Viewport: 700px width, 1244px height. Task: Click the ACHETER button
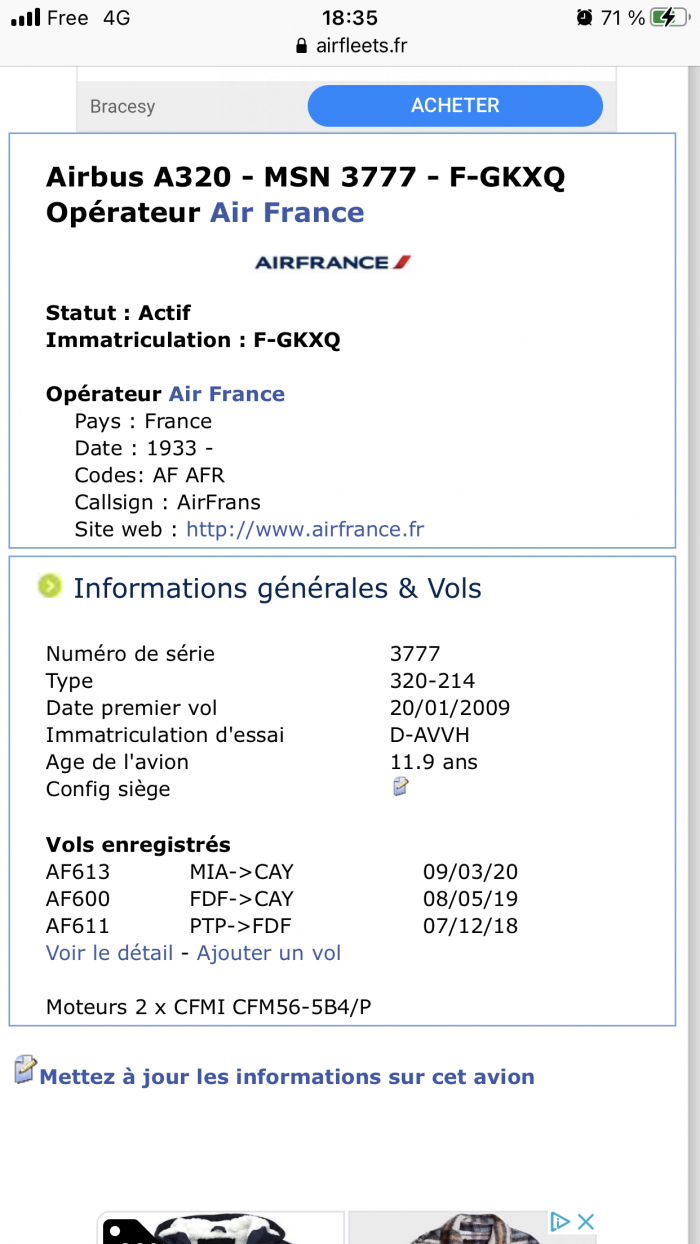point(455,106)
